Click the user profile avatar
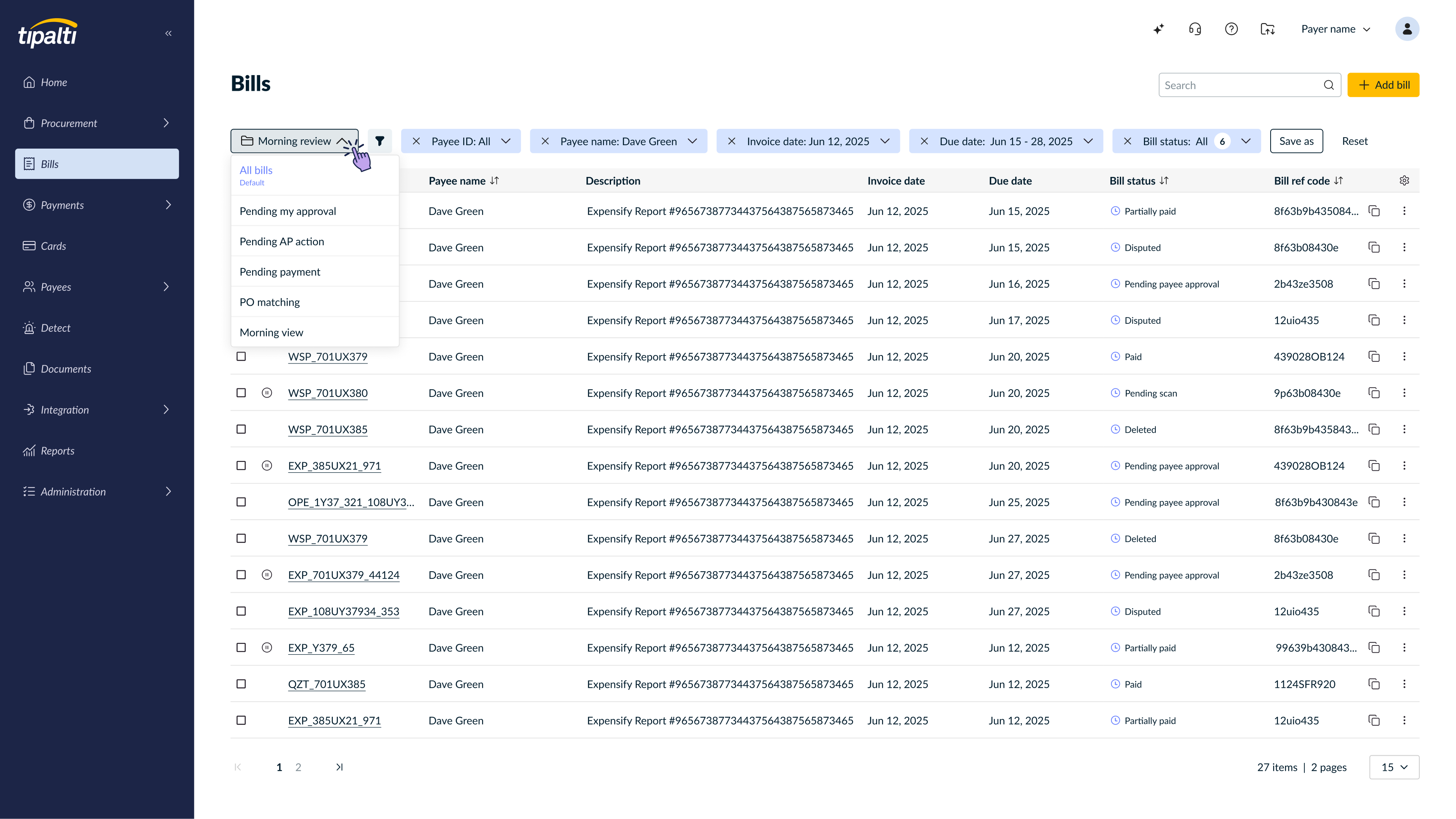The image size is (1456, 819). (1407, 29)
